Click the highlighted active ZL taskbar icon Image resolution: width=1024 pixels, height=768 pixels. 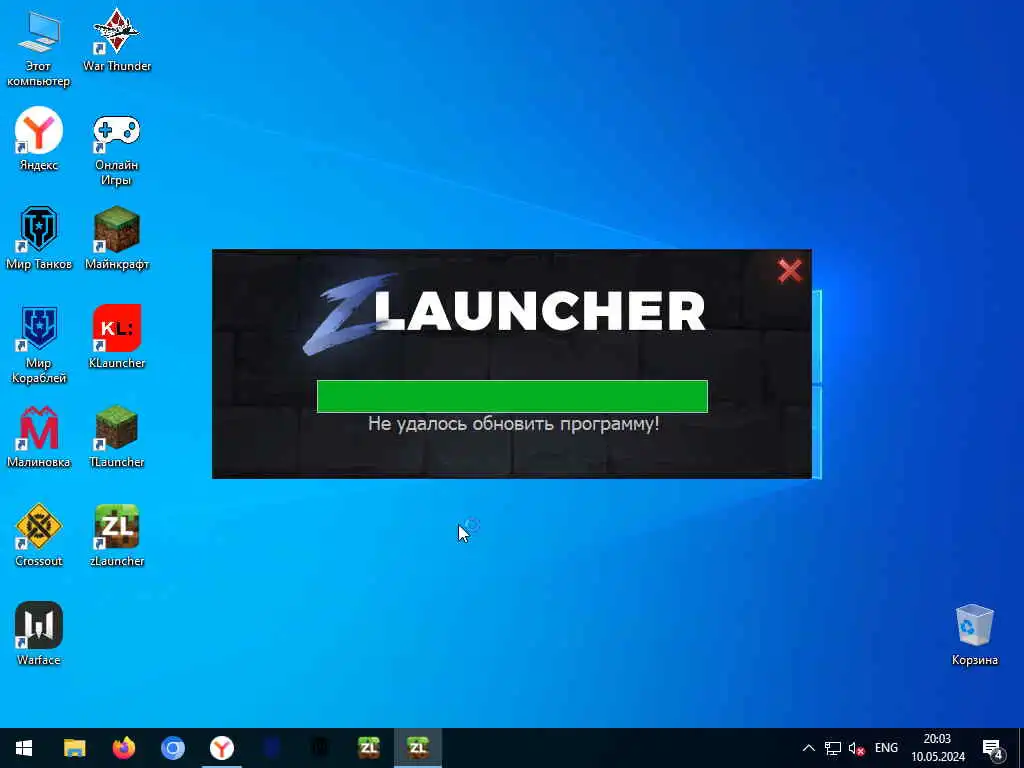point(418,748)
